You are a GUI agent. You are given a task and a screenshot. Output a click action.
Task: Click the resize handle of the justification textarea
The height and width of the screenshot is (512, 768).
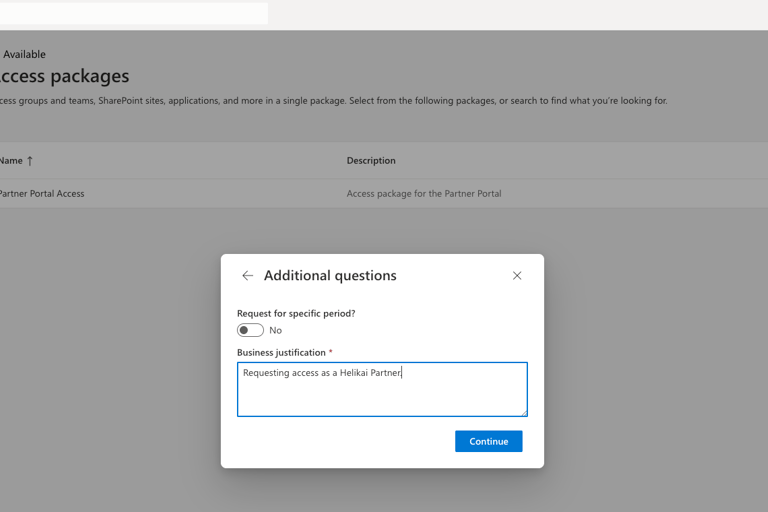point(523,412)
